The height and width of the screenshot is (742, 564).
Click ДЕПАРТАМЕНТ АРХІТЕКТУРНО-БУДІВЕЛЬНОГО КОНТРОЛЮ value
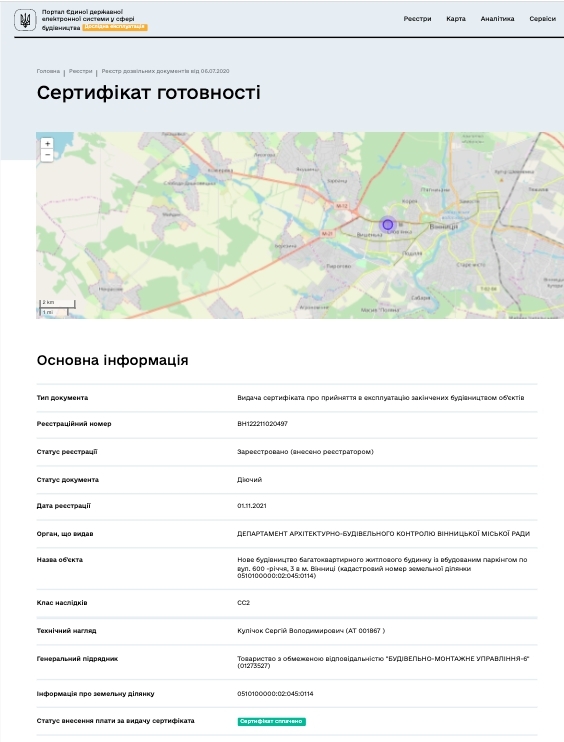pyautogui.click(x=383, y=533)
